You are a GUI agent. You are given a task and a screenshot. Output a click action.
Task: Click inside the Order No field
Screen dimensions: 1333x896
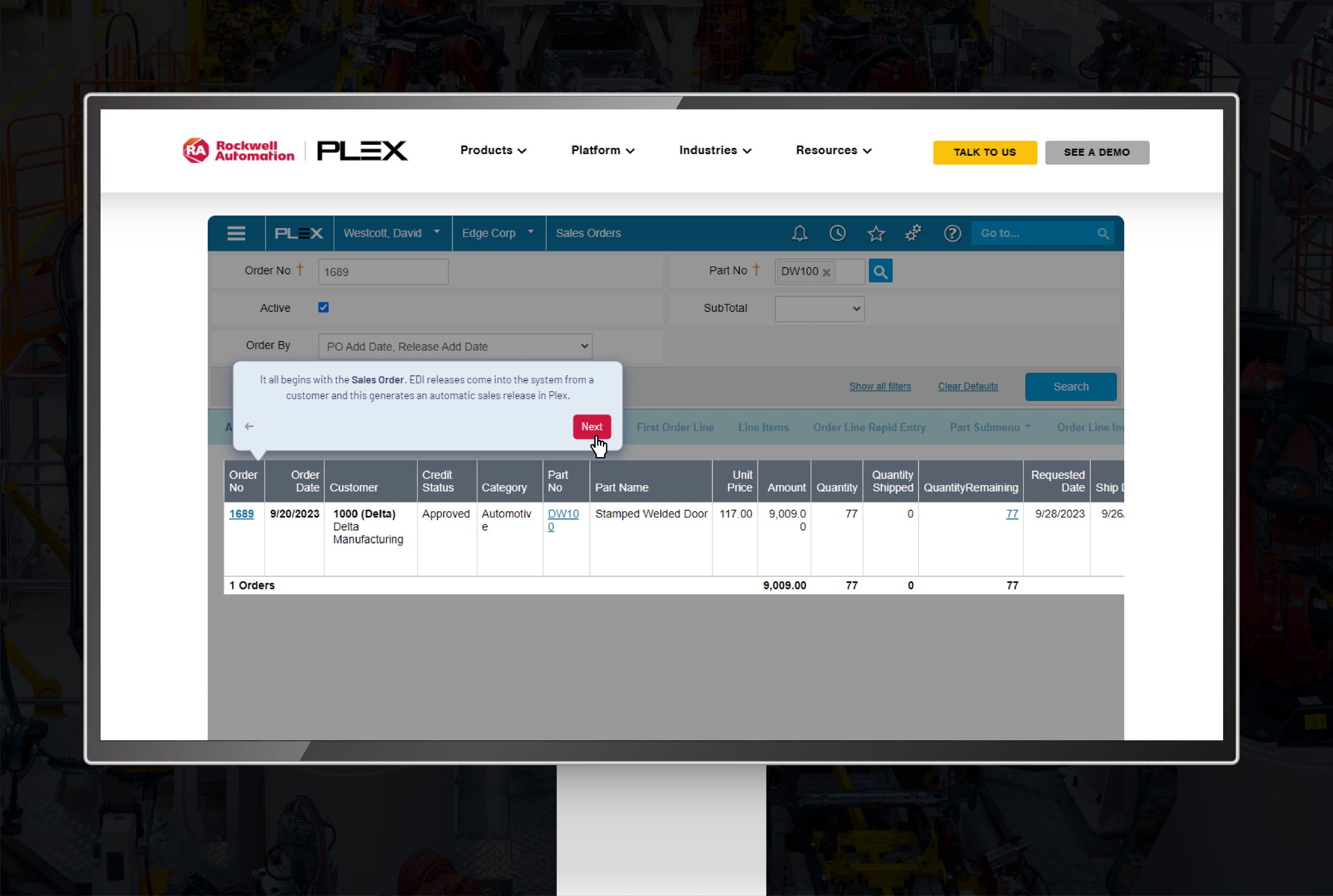pos(383,271)
